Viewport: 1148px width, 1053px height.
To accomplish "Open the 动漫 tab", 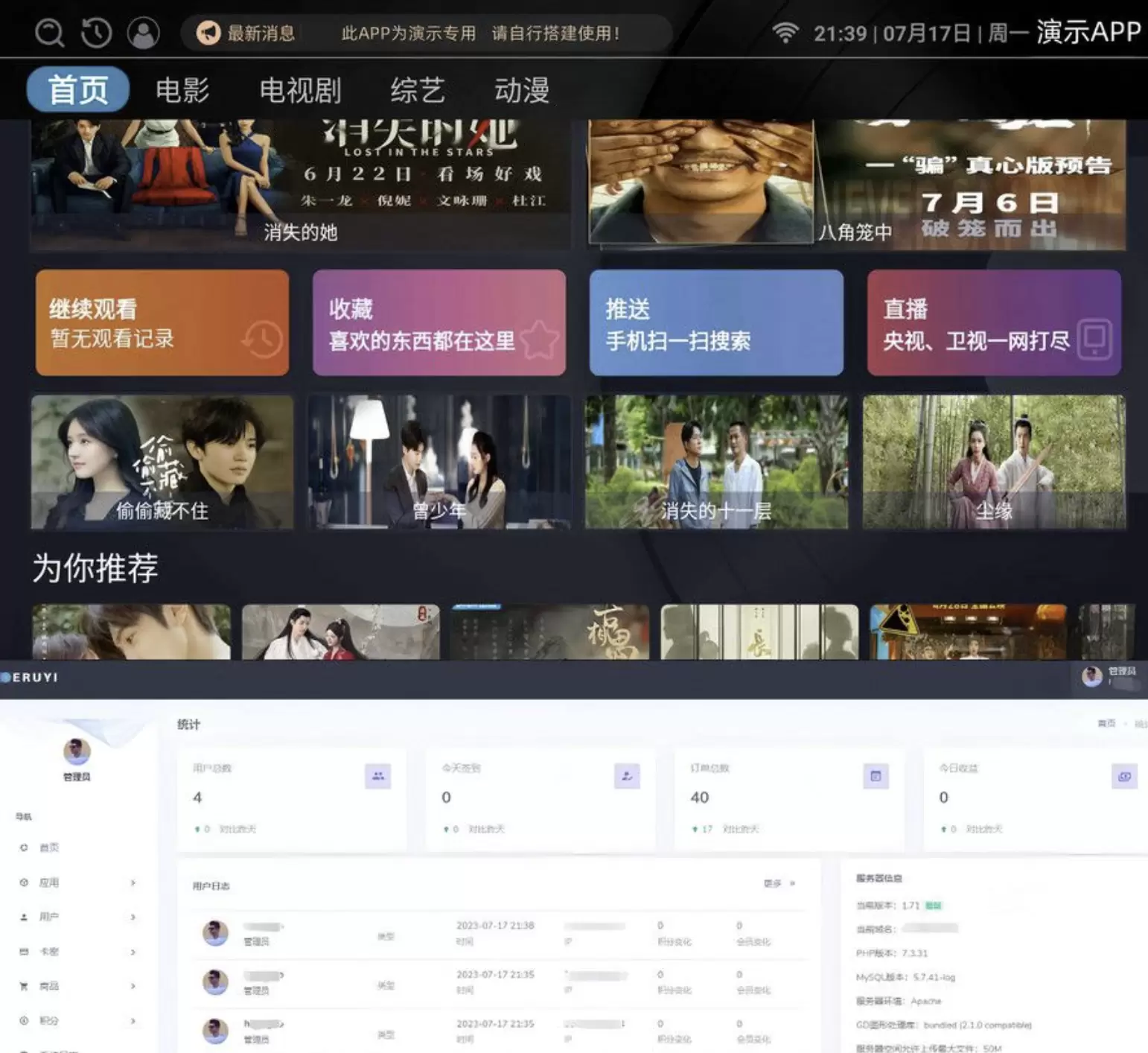I will coord(522,90).
